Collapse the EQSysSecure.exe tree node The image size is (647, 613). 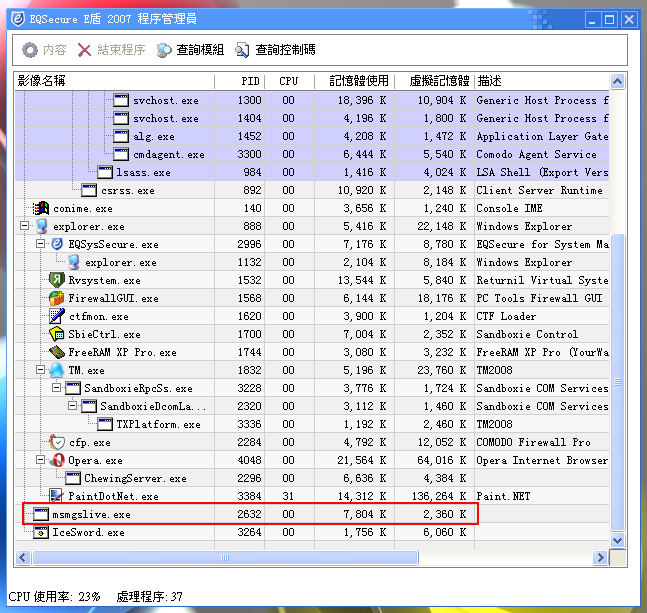click(x=40, y=244)
